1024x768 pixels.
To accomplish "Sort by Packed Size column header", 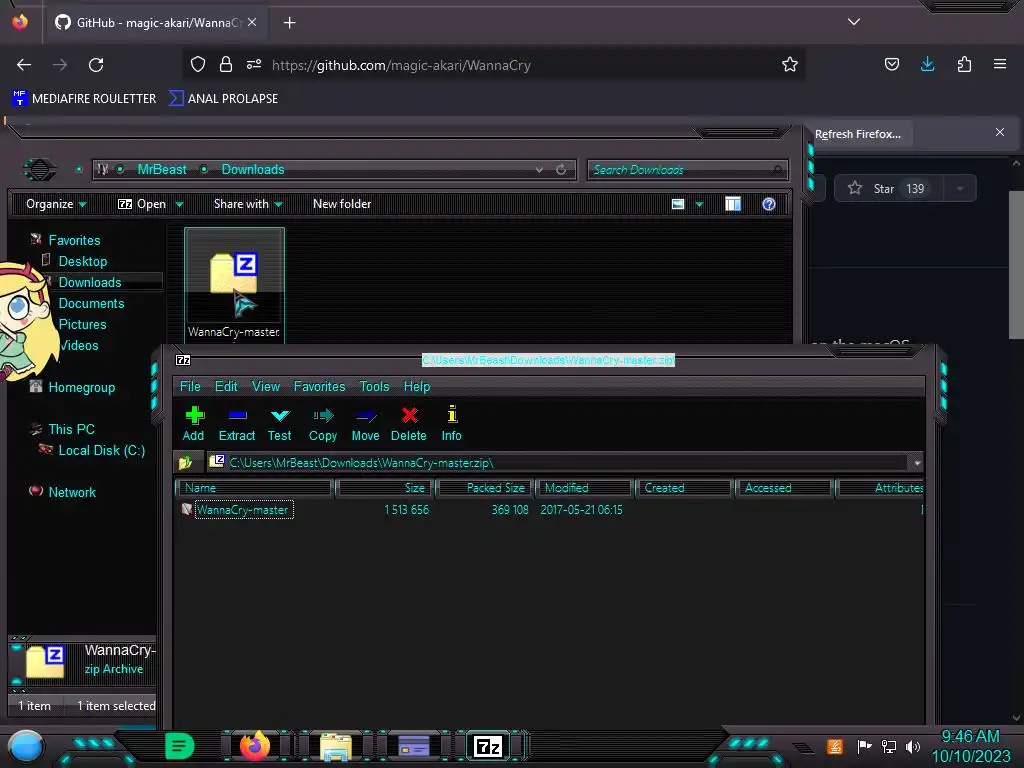I will (485, 488).
